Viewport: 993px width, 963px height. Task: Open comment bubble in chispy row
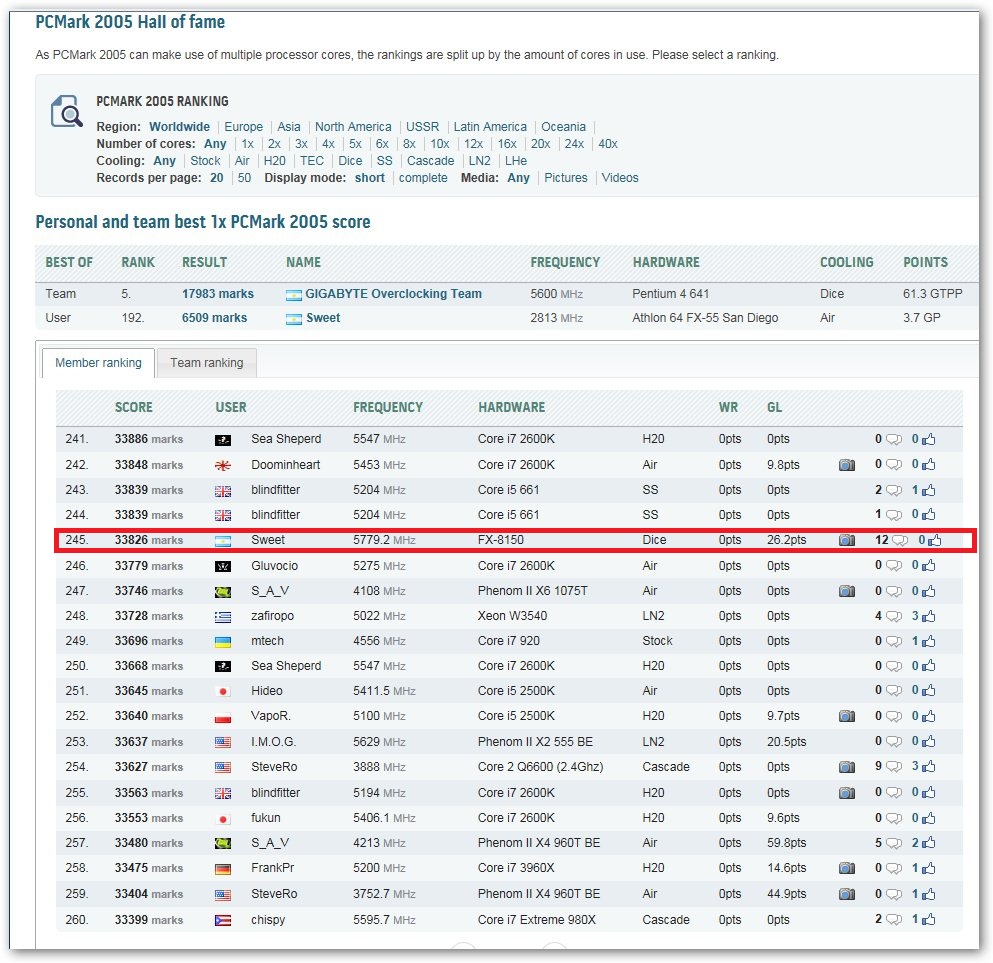pyautogui.click(x=894, y=919)
